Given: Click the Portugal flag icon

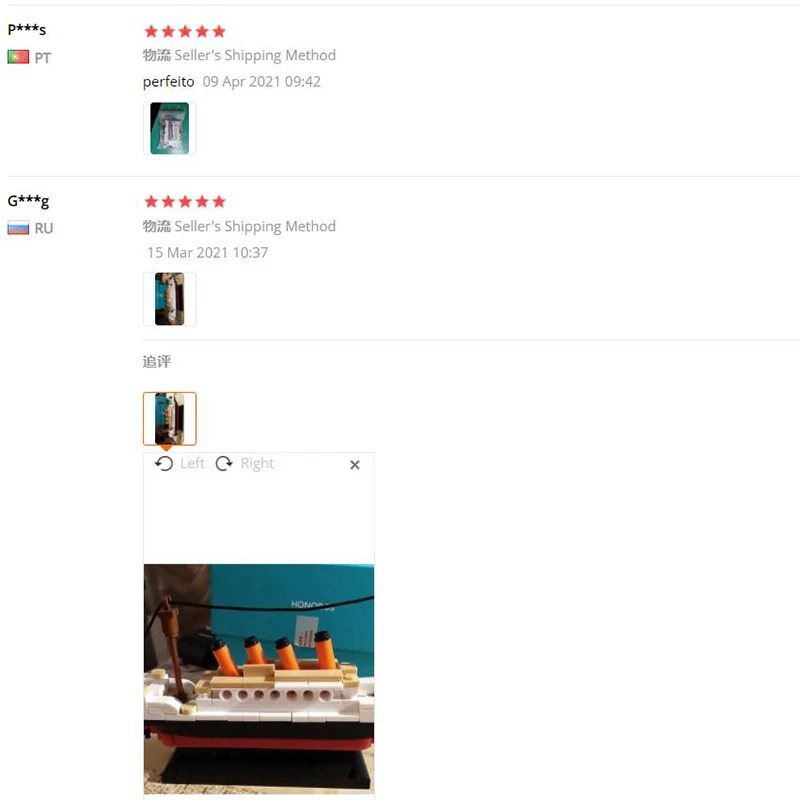Looking at the screenshot, I should tap(18, 57).
